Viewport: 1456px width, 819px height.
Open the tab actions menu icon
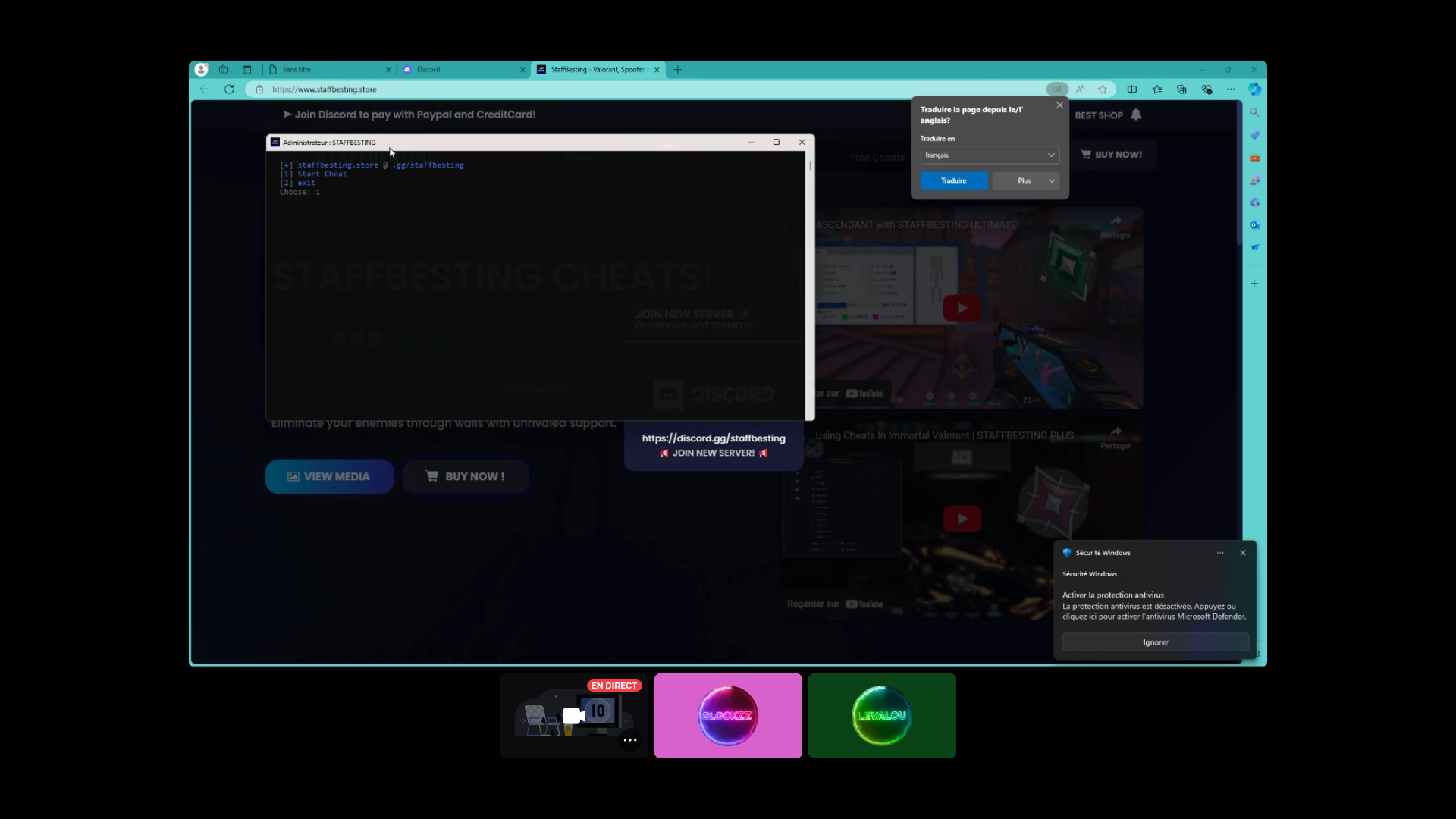point(246,70)
